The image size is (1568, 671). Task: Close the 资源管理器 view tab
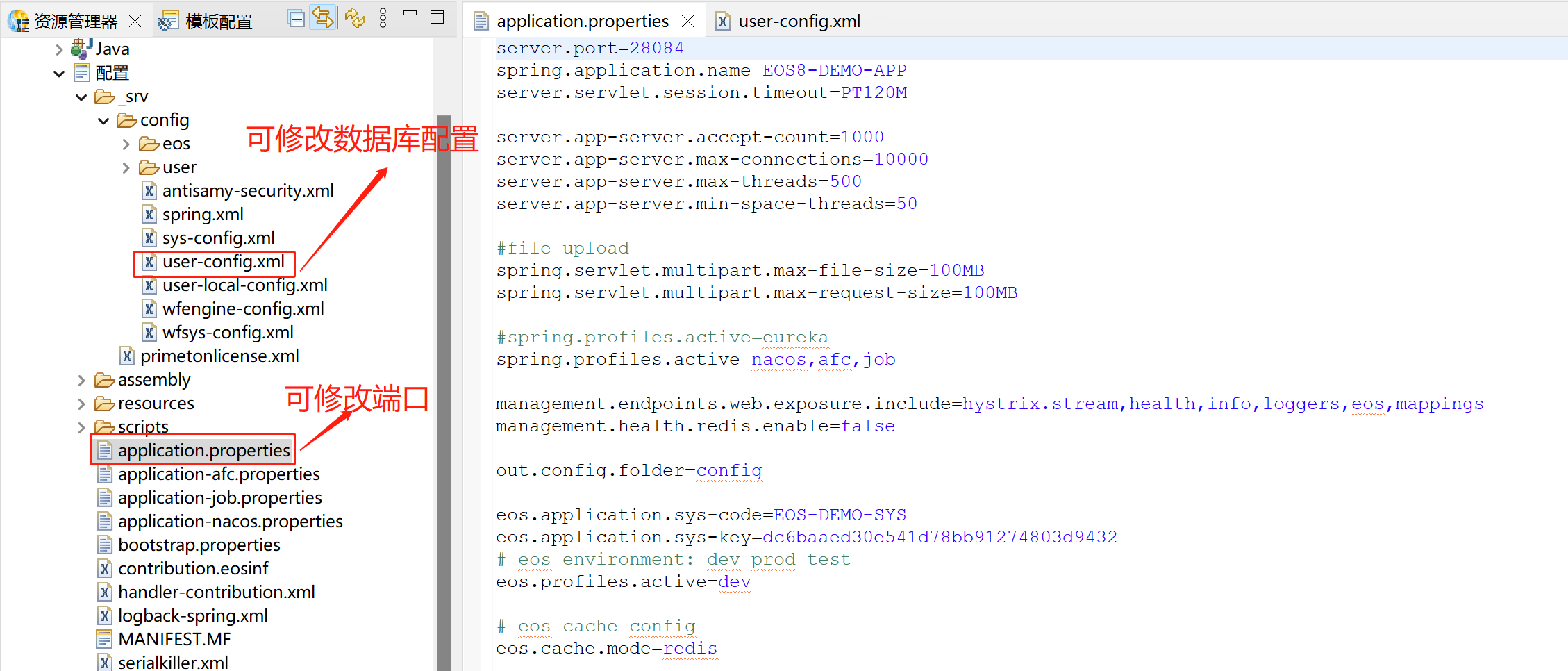click(x=135, y=22)
